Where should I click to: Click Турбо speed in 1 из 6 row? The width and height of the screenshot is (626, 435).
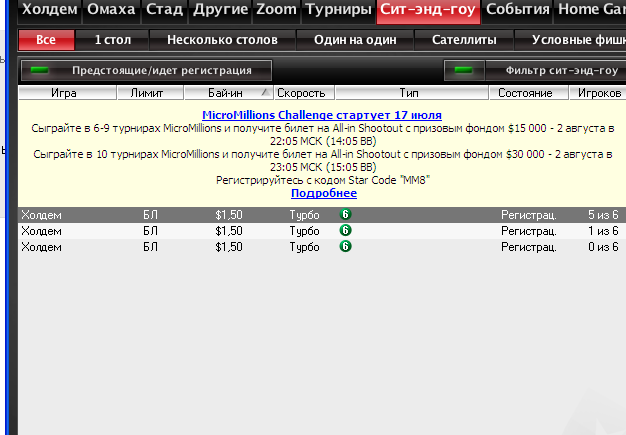tap(304, 231)
